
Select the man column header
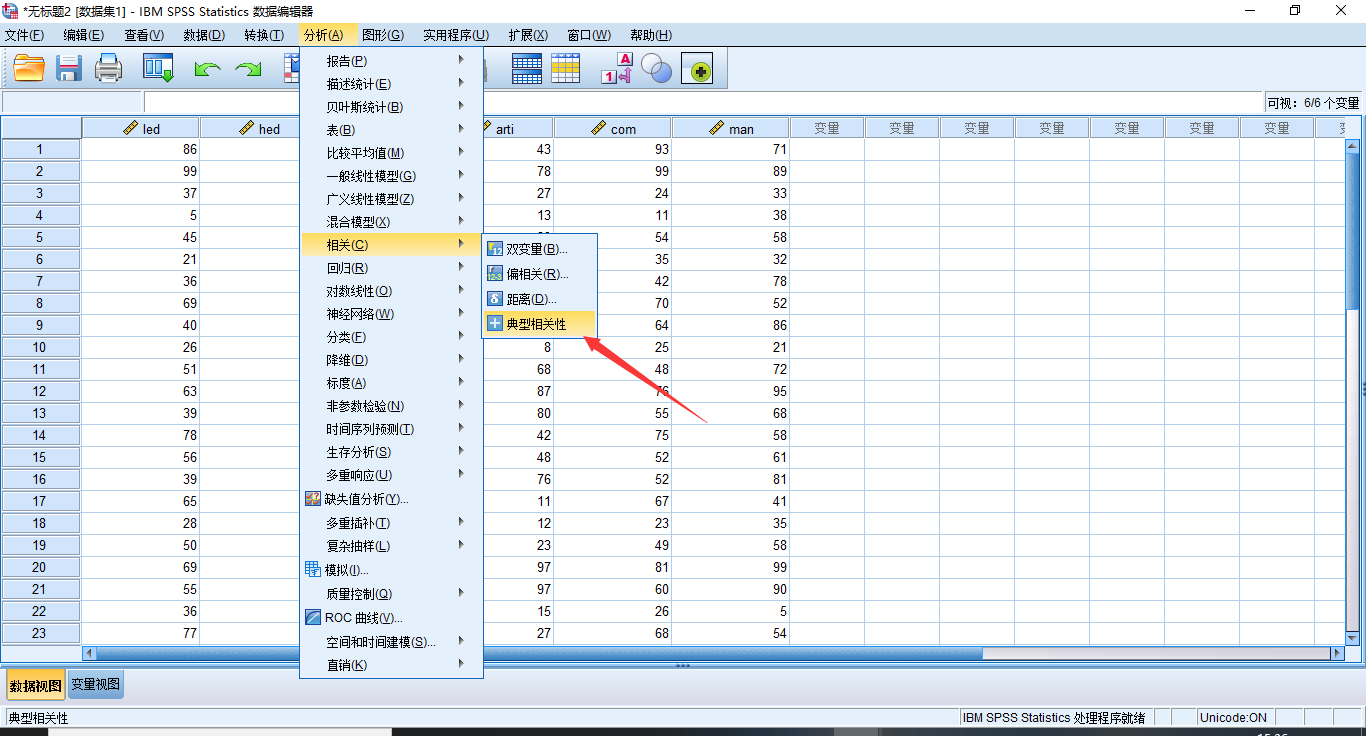731,128
